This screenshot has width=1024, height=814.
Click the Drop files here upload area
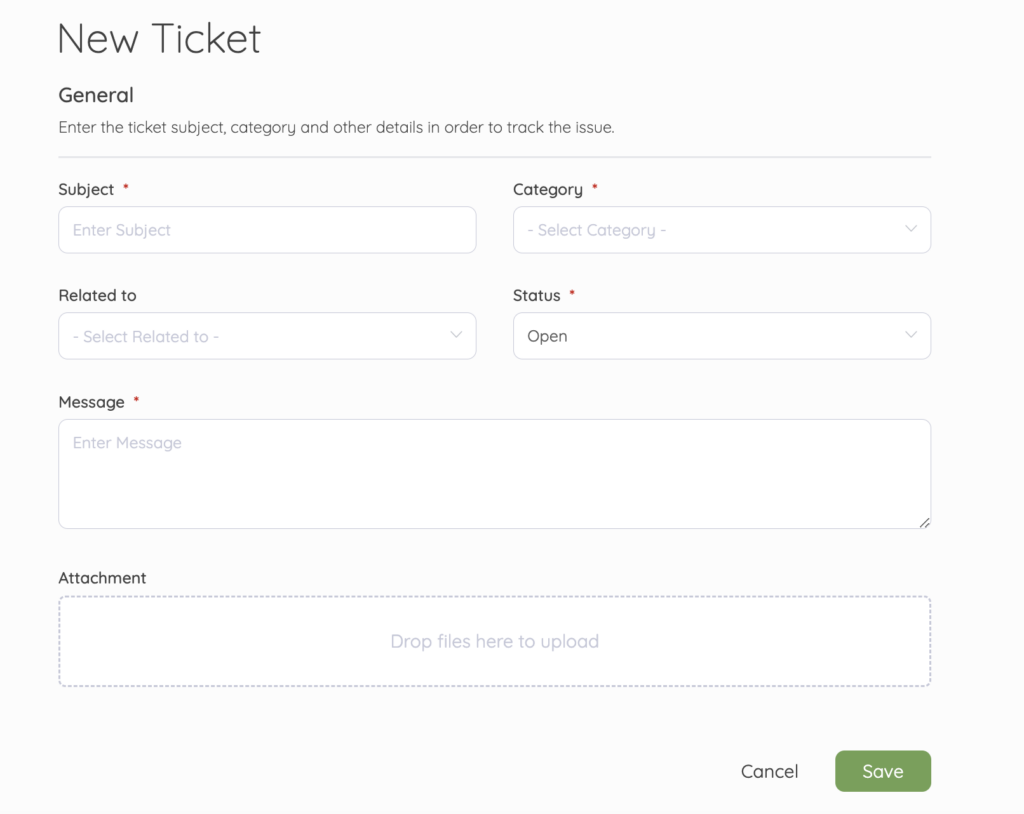(494, 641)
